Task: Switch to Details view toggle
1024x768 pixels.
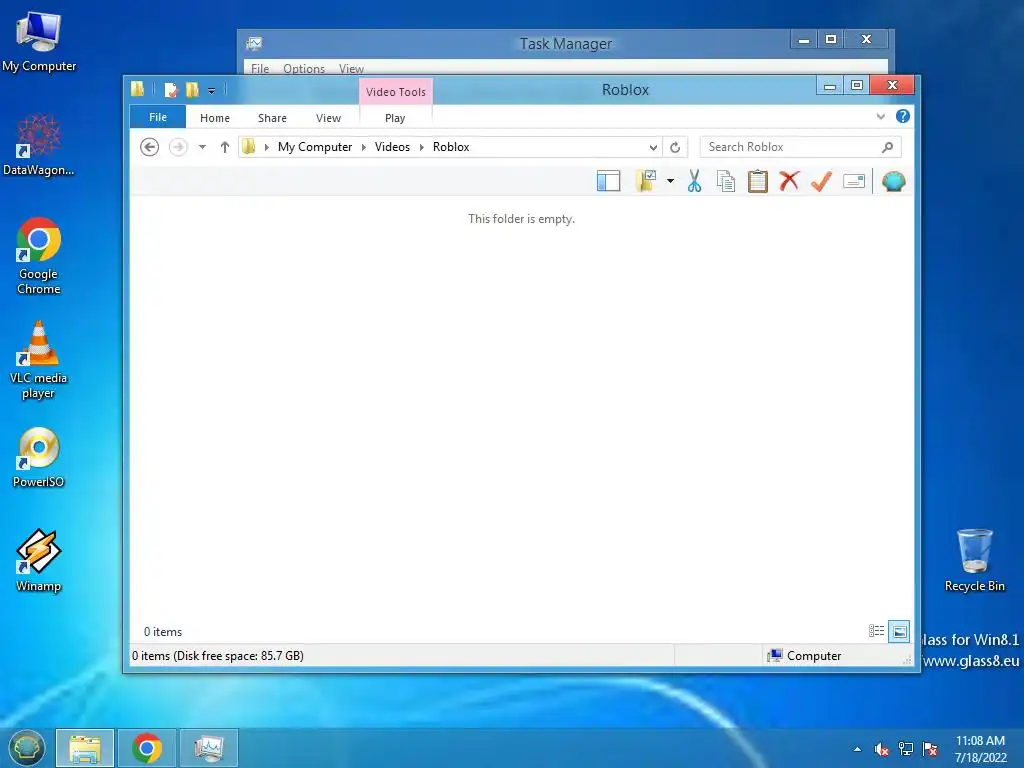Action: (x=876, y=631)
